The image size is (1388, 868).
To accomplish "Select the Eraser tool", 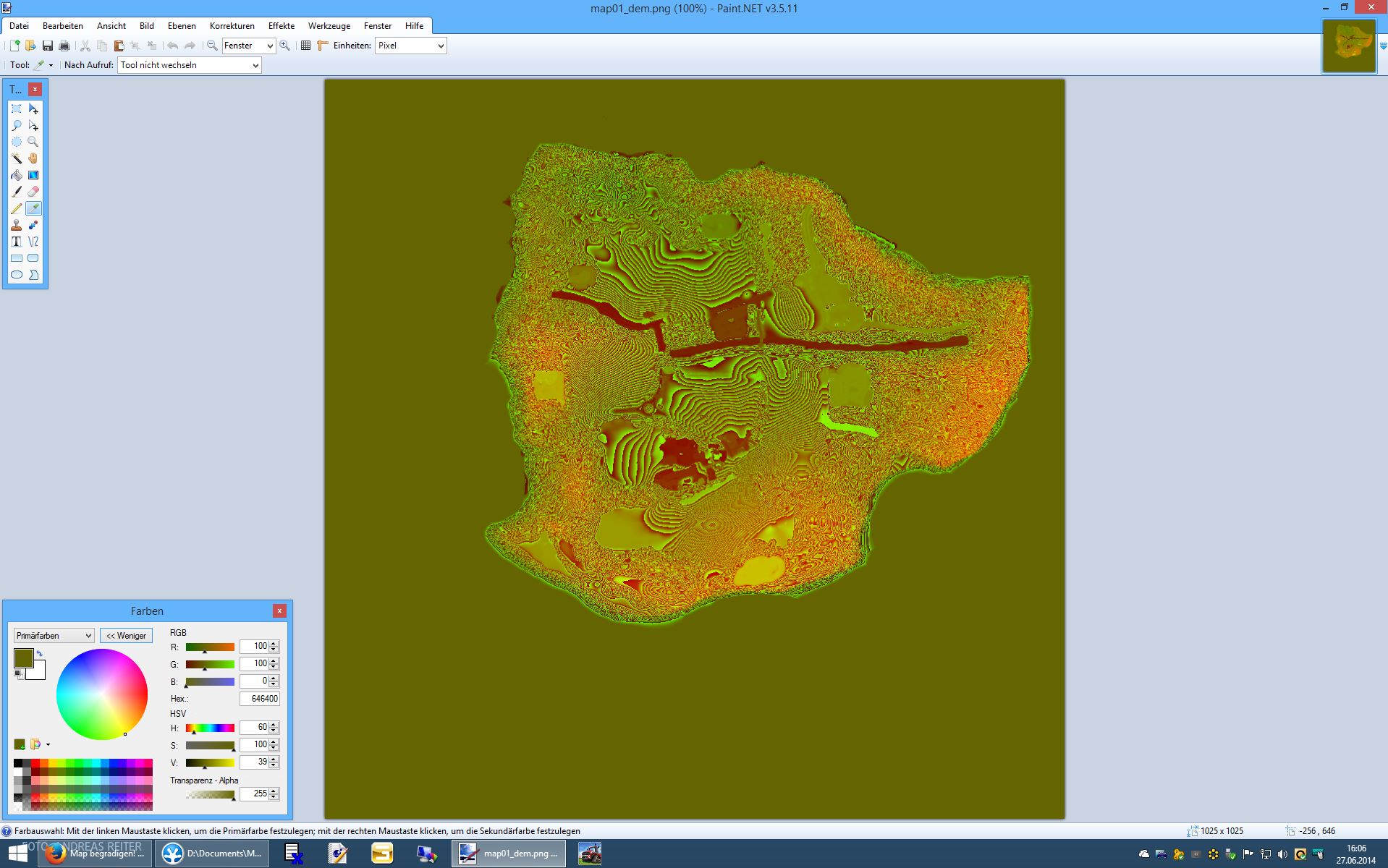I will point(33,192).
